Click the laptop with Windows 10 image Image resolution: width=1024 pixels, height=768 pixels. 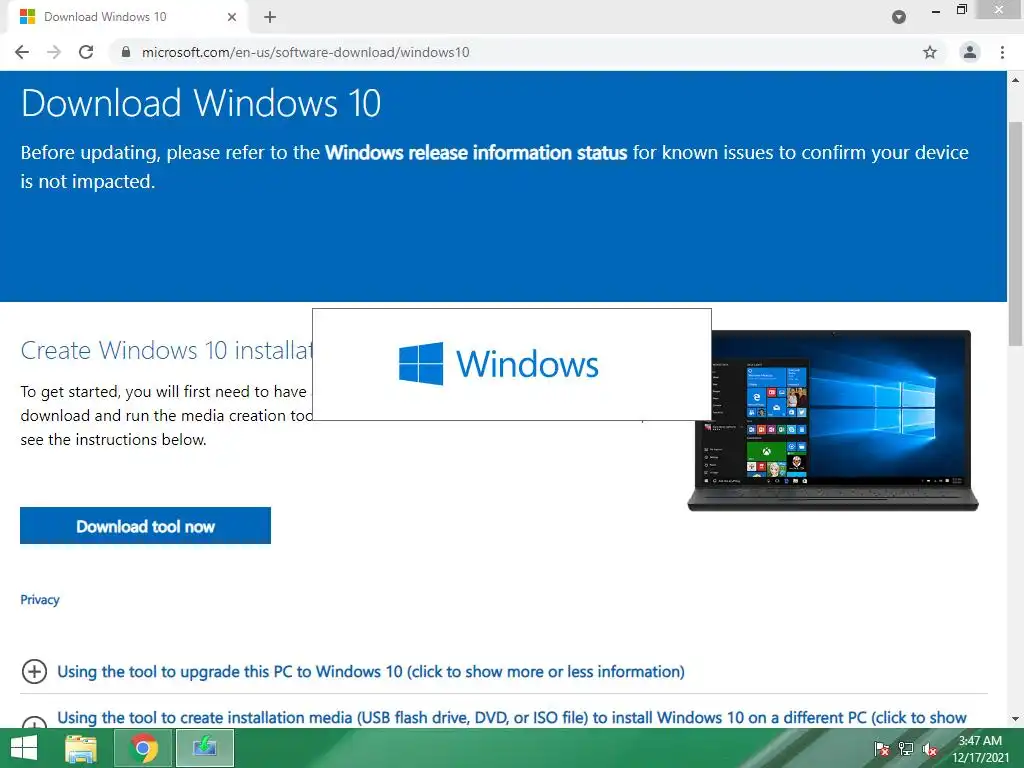click(x=833, y=421)
